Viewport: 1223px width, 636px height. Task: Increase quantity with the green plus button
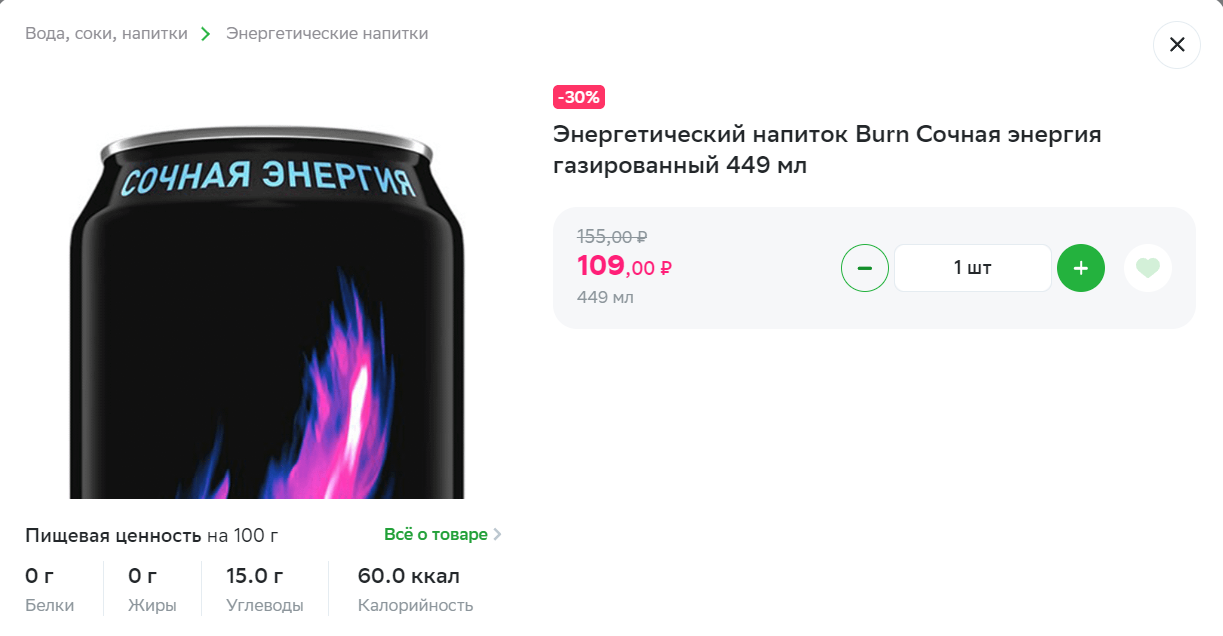pos(1081,268)
